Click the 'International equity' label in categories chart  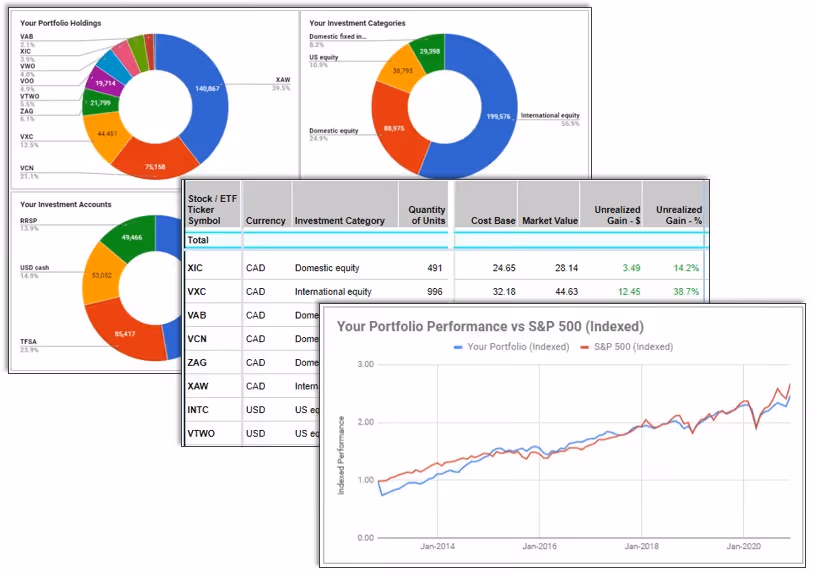(x=550, y=116)
